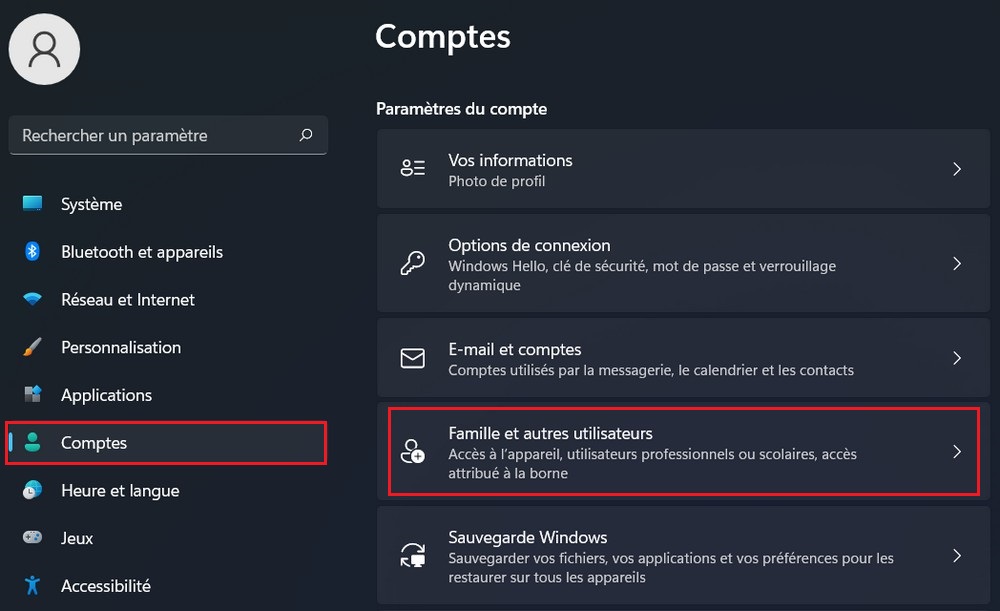The height and width of the screenshot is (611, 1000).
Task: Select Heure et langue in sidebar
Action: 120,491
